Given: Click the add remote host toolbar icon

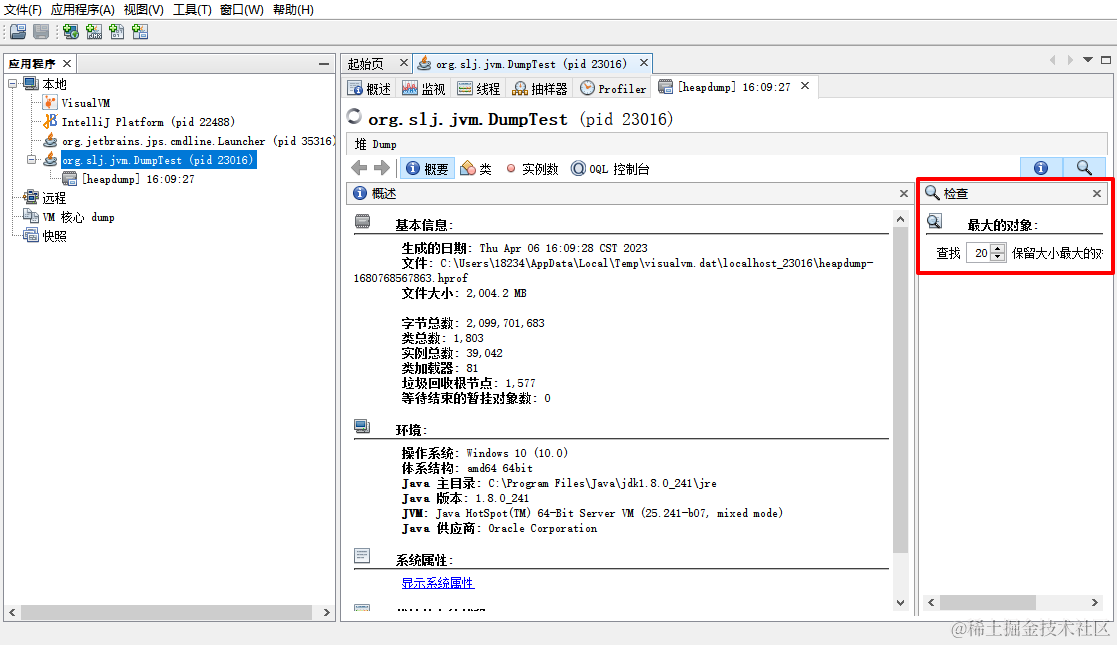Looking at the screenshot, I should (x=71, y=31).
